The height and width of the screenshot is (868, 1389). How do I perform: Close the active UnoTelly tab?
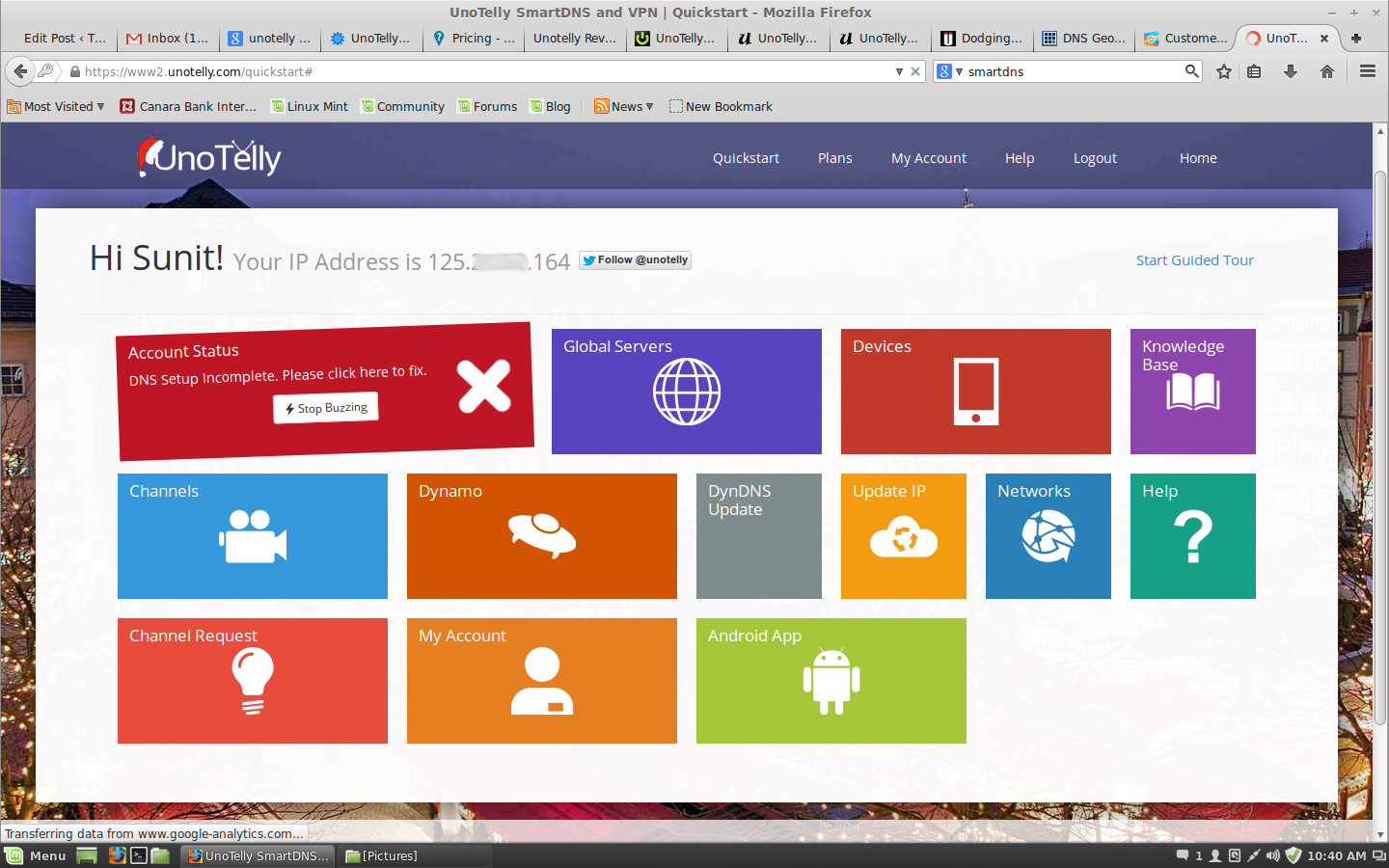point(1324,39)
